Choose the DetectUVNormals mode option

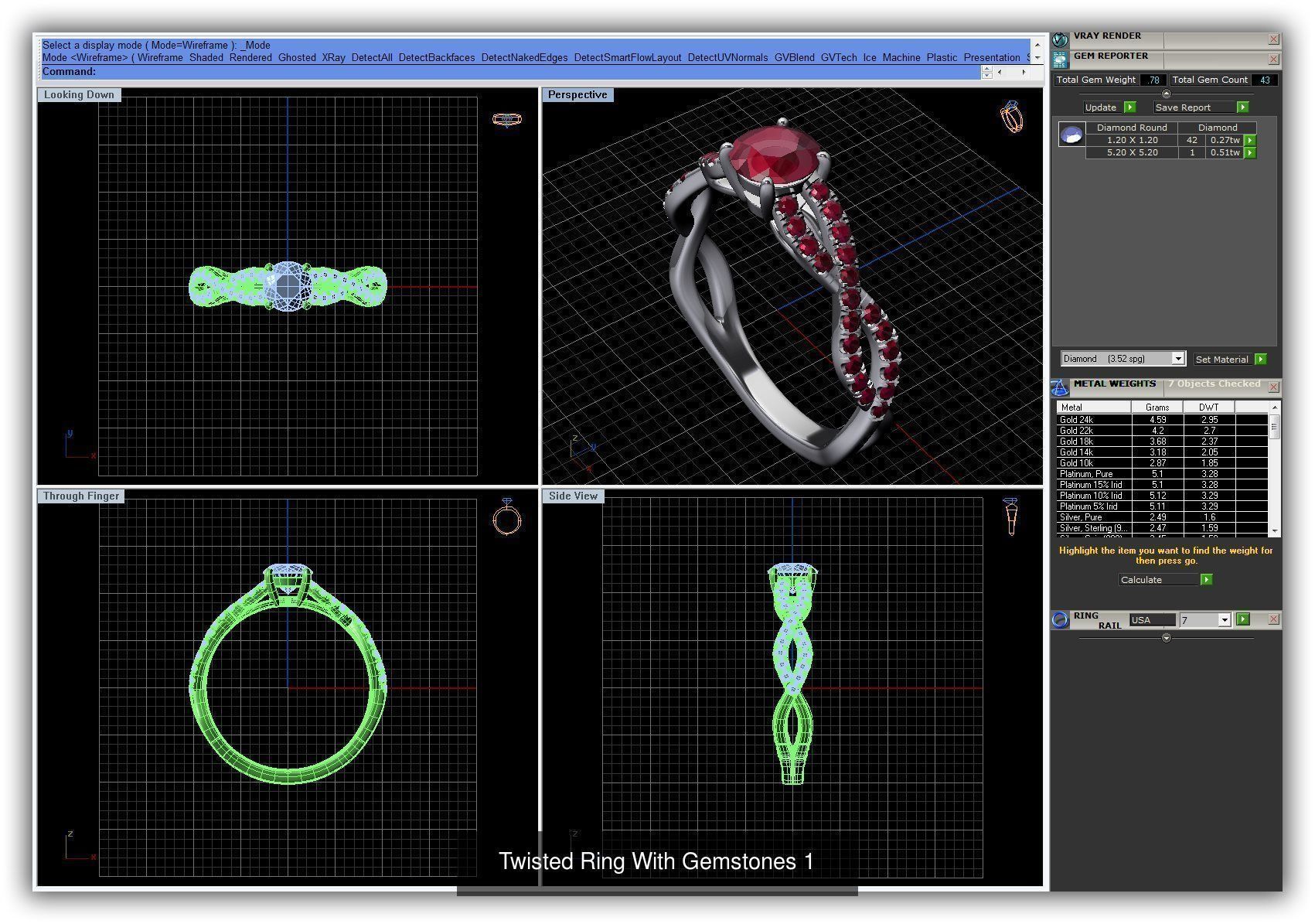tap(727, 57)
